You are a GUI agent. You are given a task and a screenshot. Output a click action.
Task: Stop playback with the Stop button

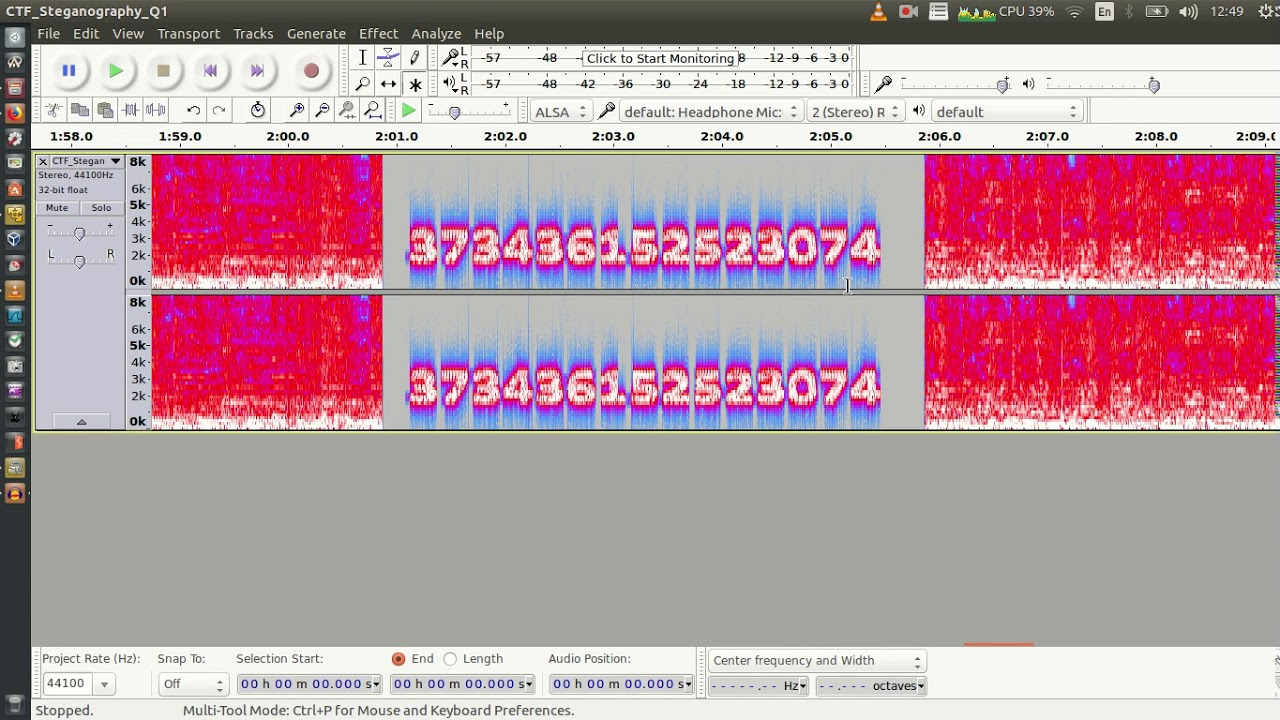click(x=163, y=71)
